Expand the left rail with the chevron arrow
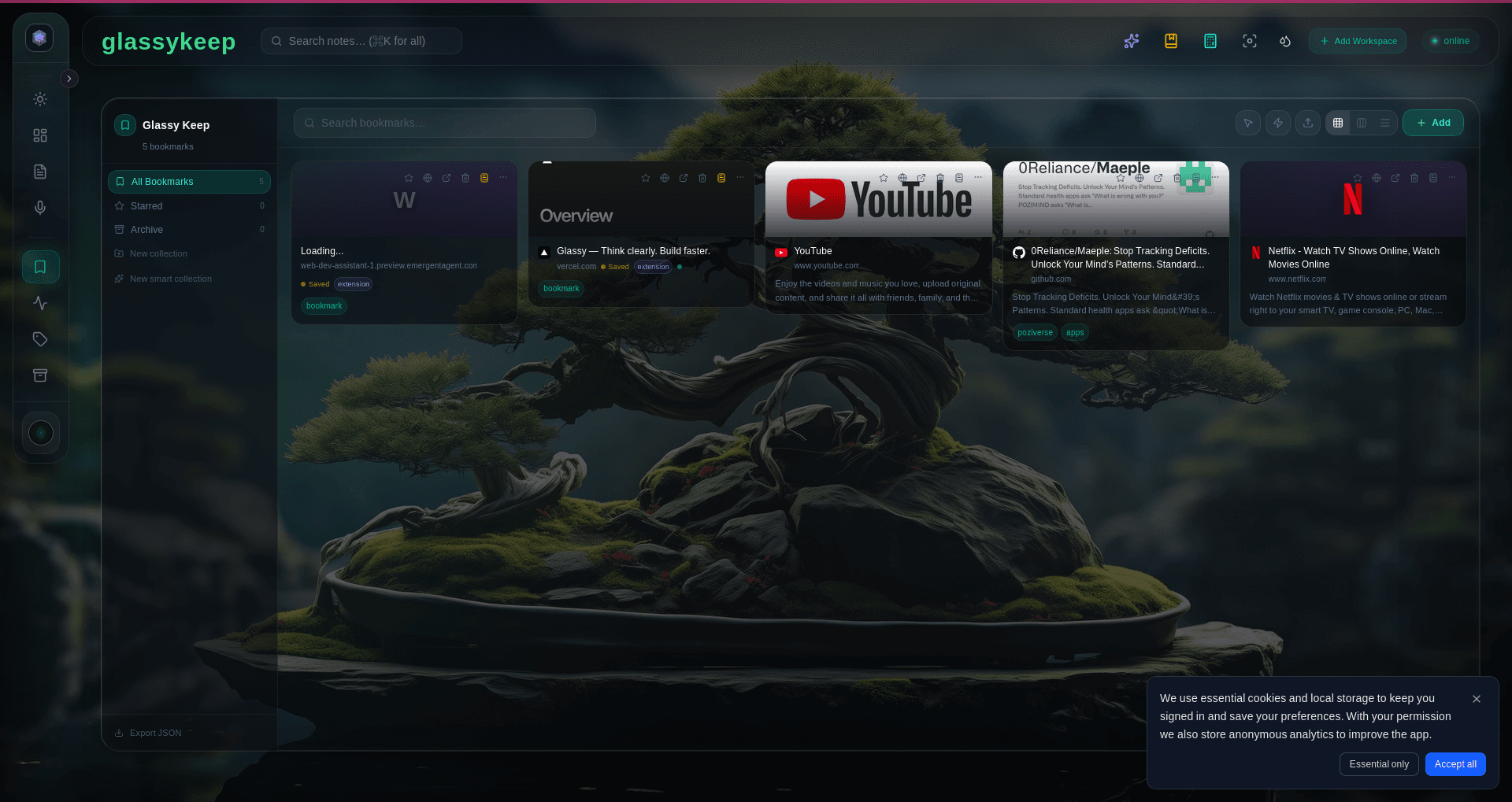1512x802 pixels. click(69, 79)
